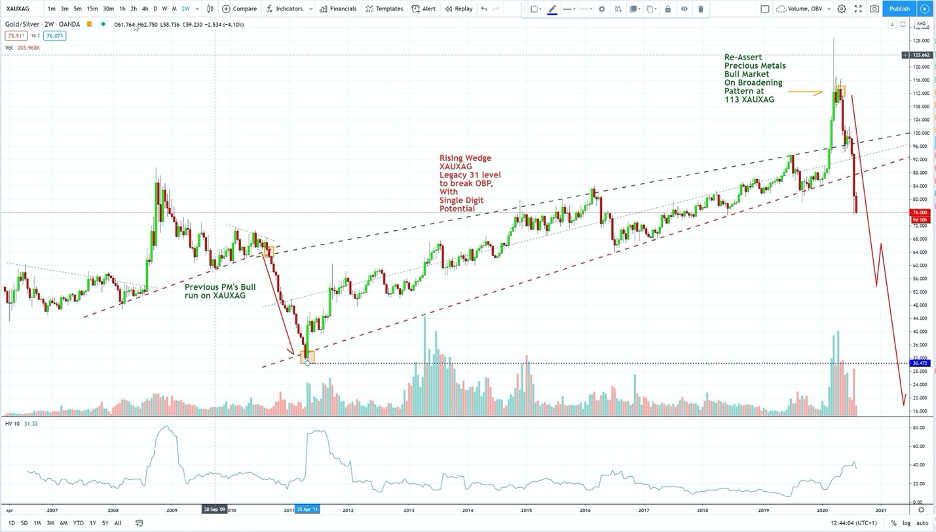
Task: Click the Undo arrow in the toolbar
Action: click(x=484, y=9)
